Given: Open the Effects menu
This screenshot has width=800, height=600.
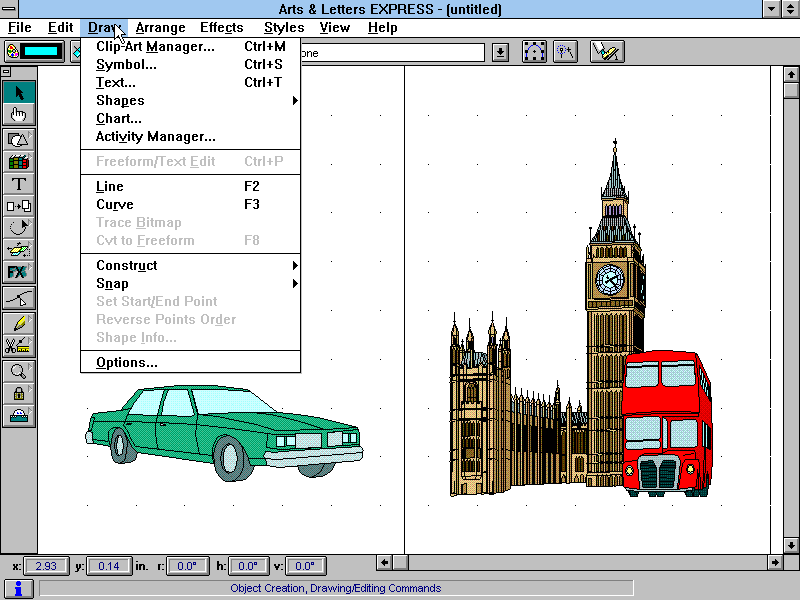Looking at the screenshot, I should point(221,28).
